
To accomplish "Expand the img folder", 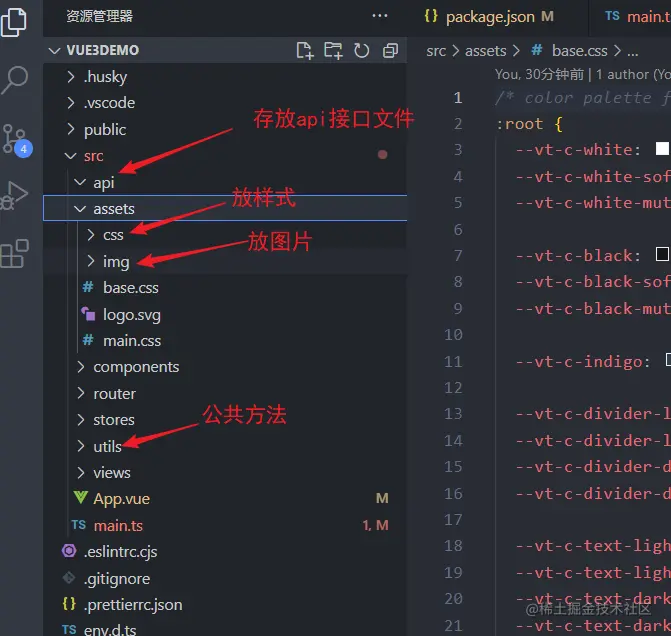I will point(90,261).
